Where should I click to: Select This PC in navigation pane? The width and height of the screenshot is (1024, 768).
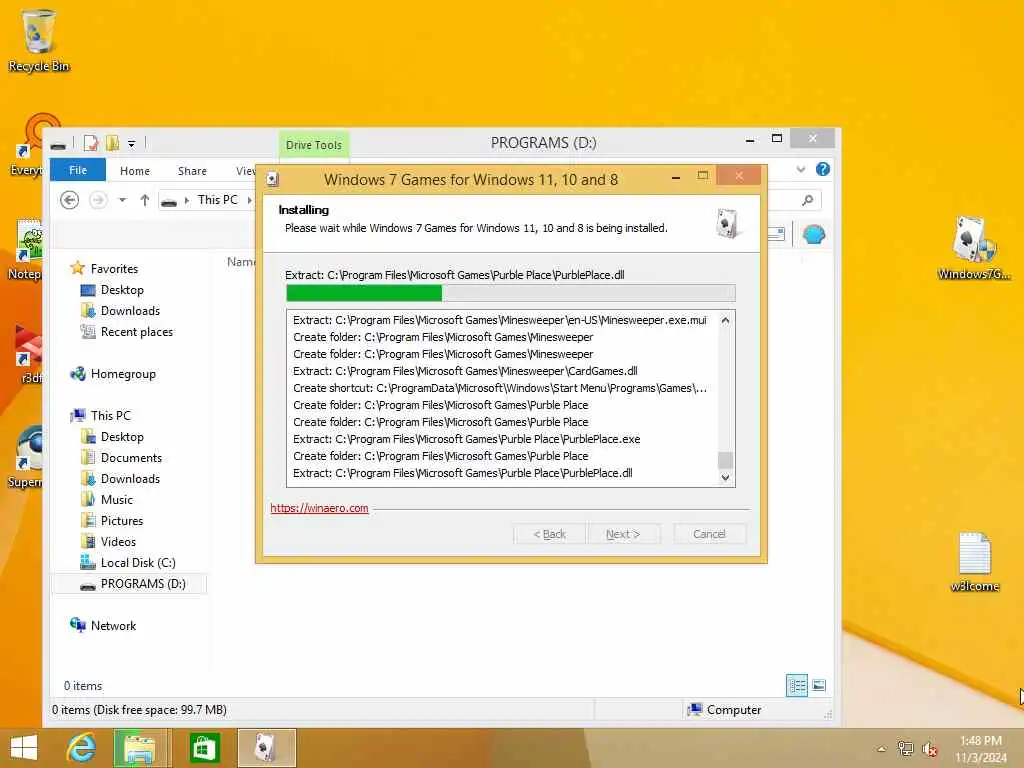[110, 415]
